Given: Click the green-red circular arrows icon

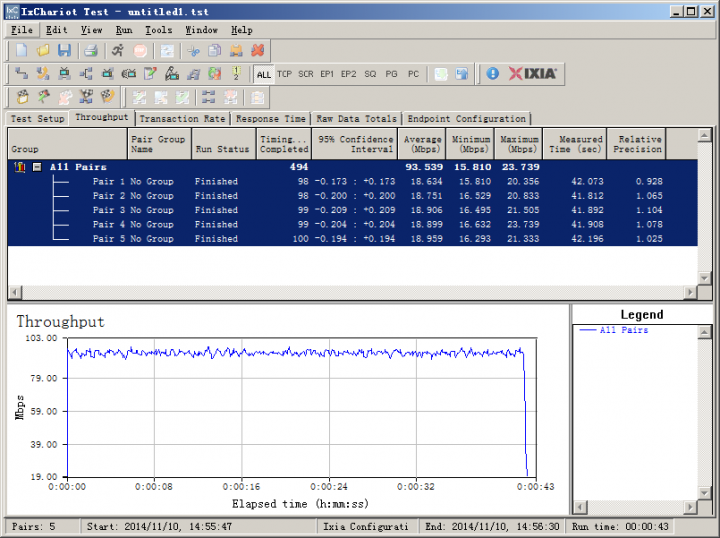Looking at the screenshot, I should point(214,73).
